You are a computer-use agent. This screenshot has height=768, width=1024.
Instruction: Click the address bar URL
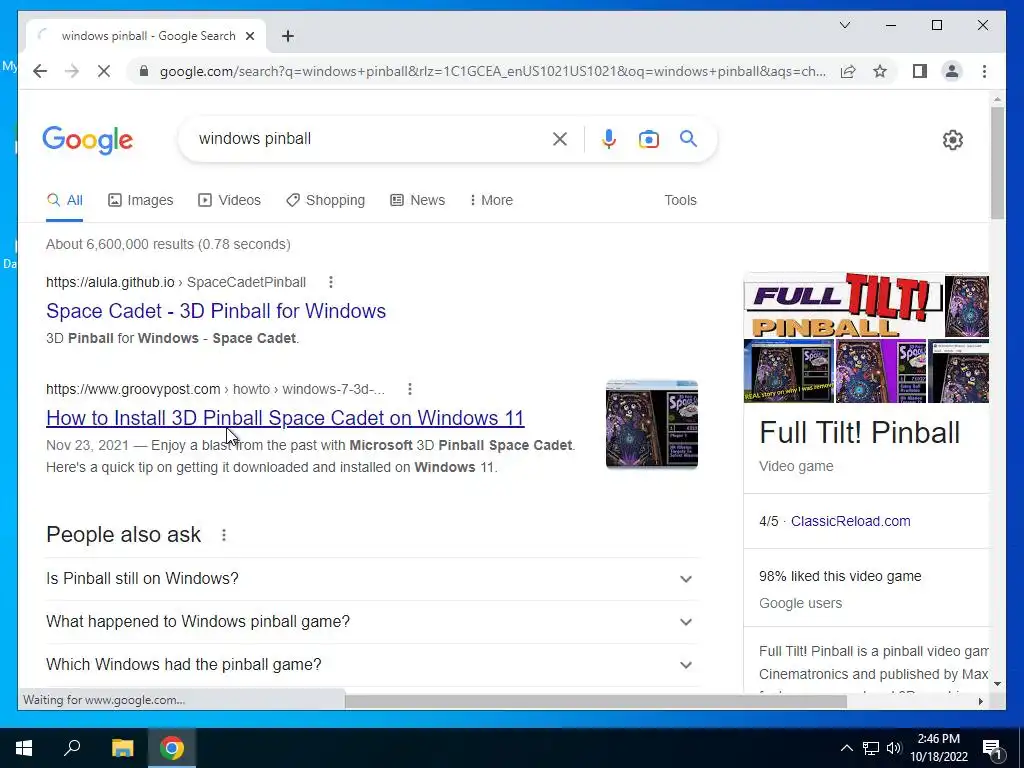click(493, 71)
